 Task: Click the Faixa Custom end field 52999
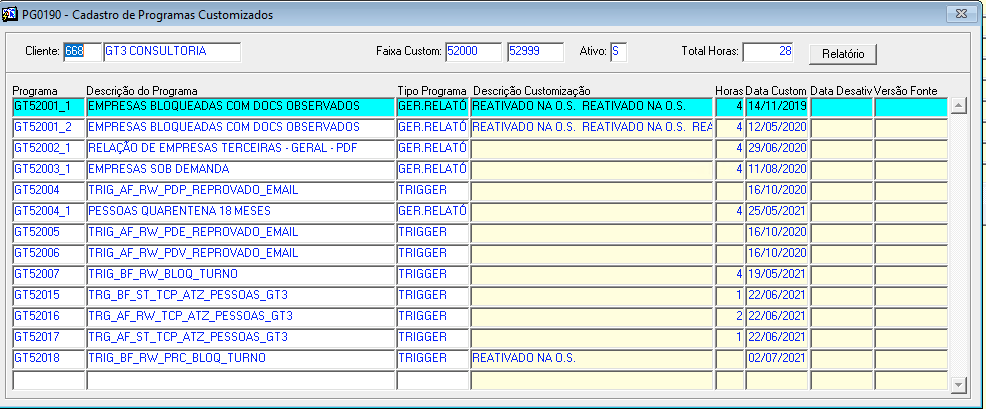point(535,52)
